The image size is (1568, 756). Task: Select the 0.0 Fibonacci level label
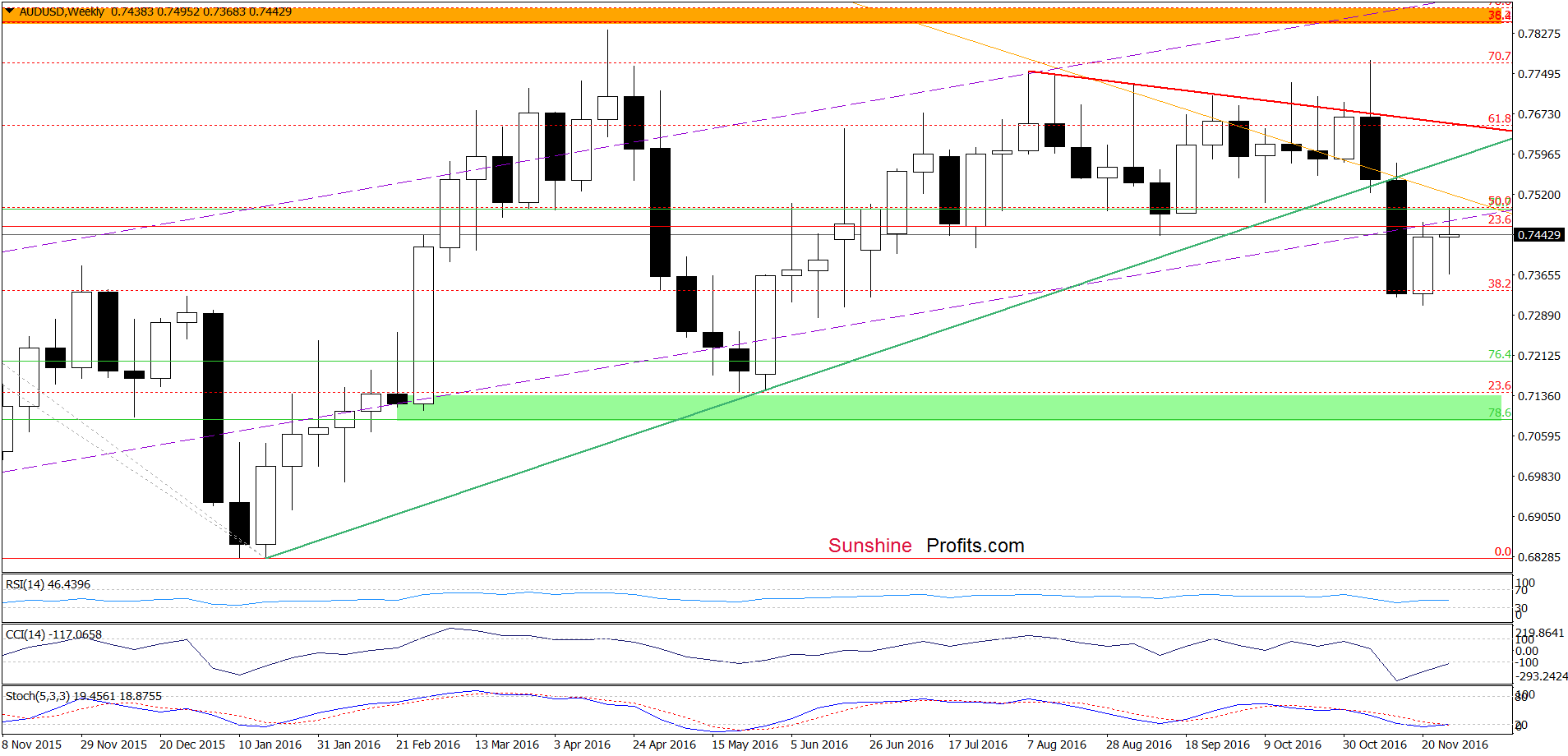coord(1502,551)
